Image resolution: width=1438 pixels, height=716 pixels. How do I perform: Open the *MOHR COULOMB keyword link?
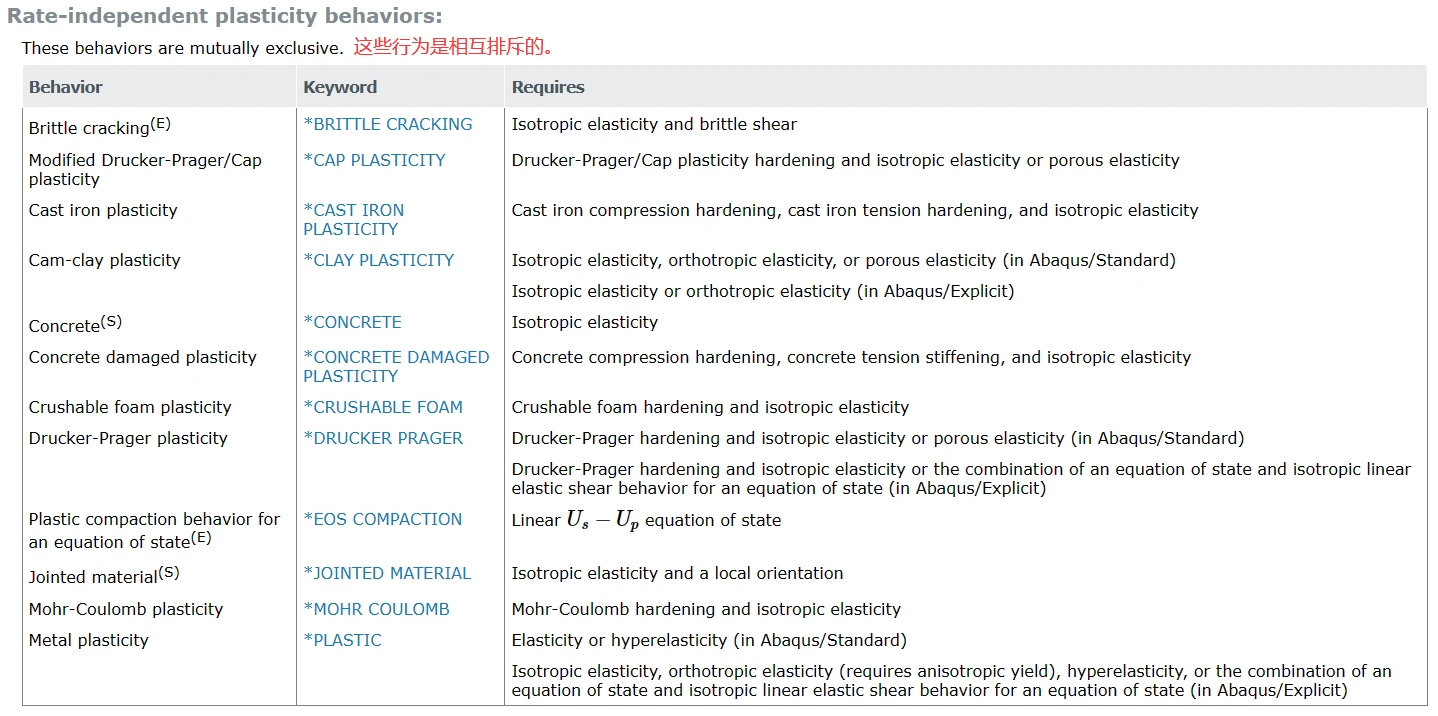(376, 609)
